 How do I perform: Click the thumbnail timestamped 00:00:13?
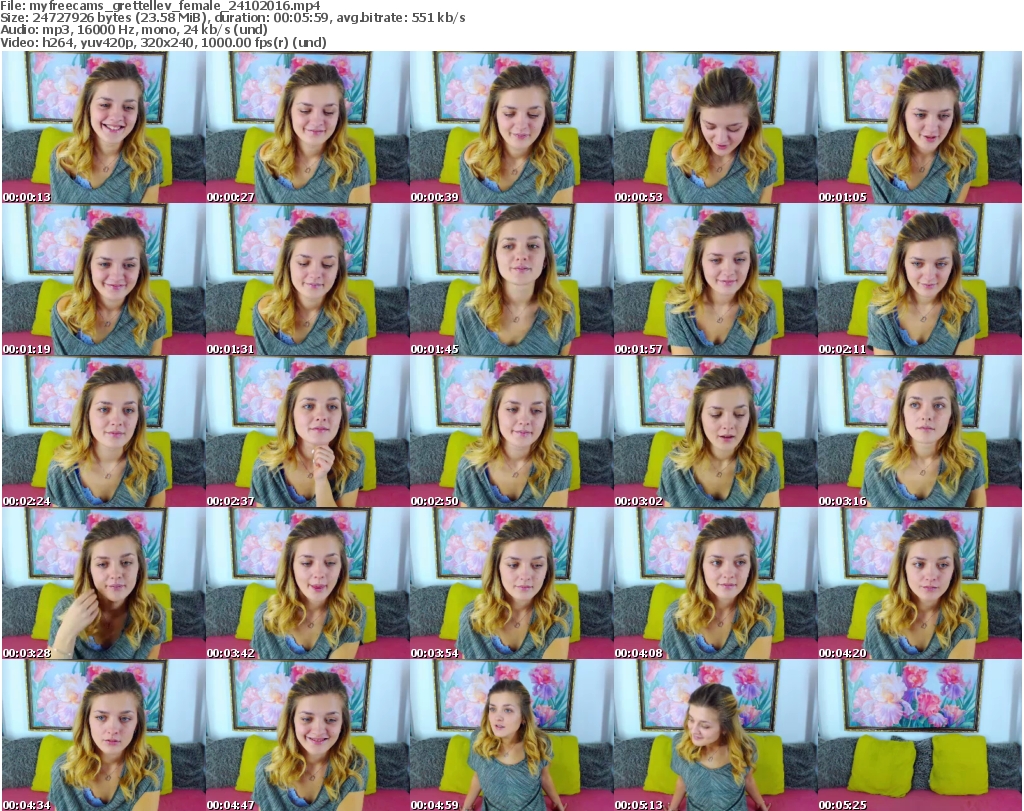point(102,127)
